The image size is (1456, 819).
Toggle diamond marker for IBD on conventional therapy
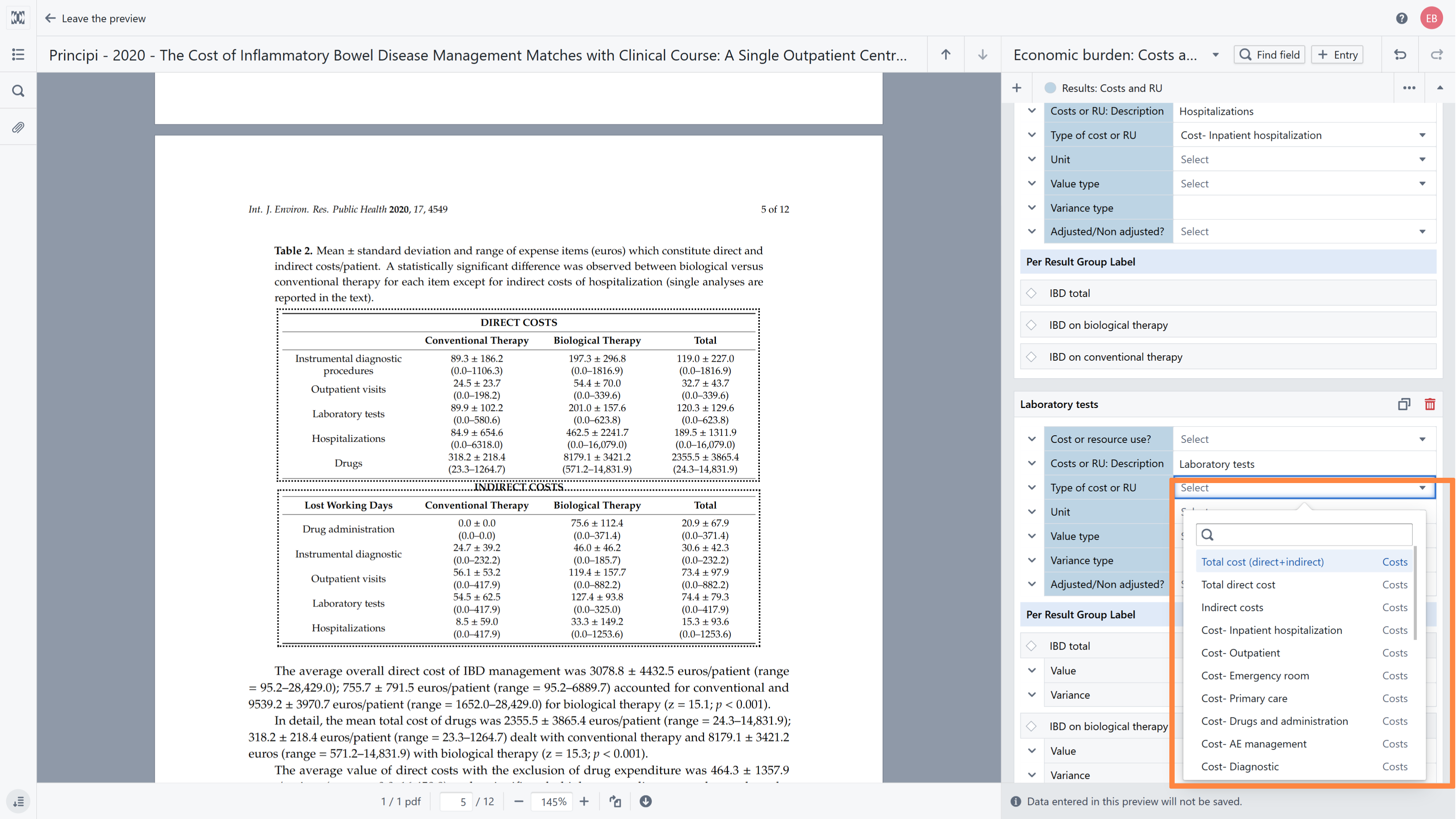[x=1031, y=357]
